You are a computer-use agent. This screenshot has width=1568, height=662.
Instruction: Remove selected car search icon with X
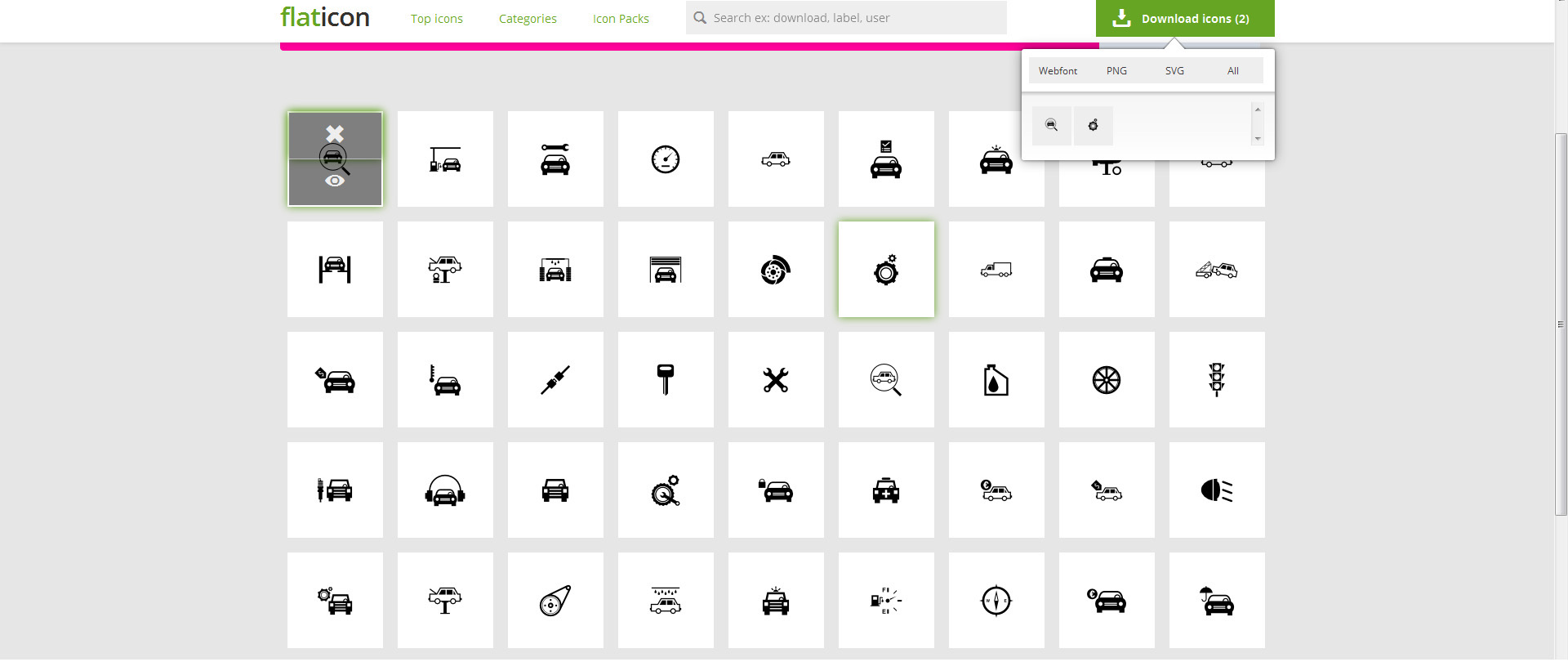(x=335, y=133)
